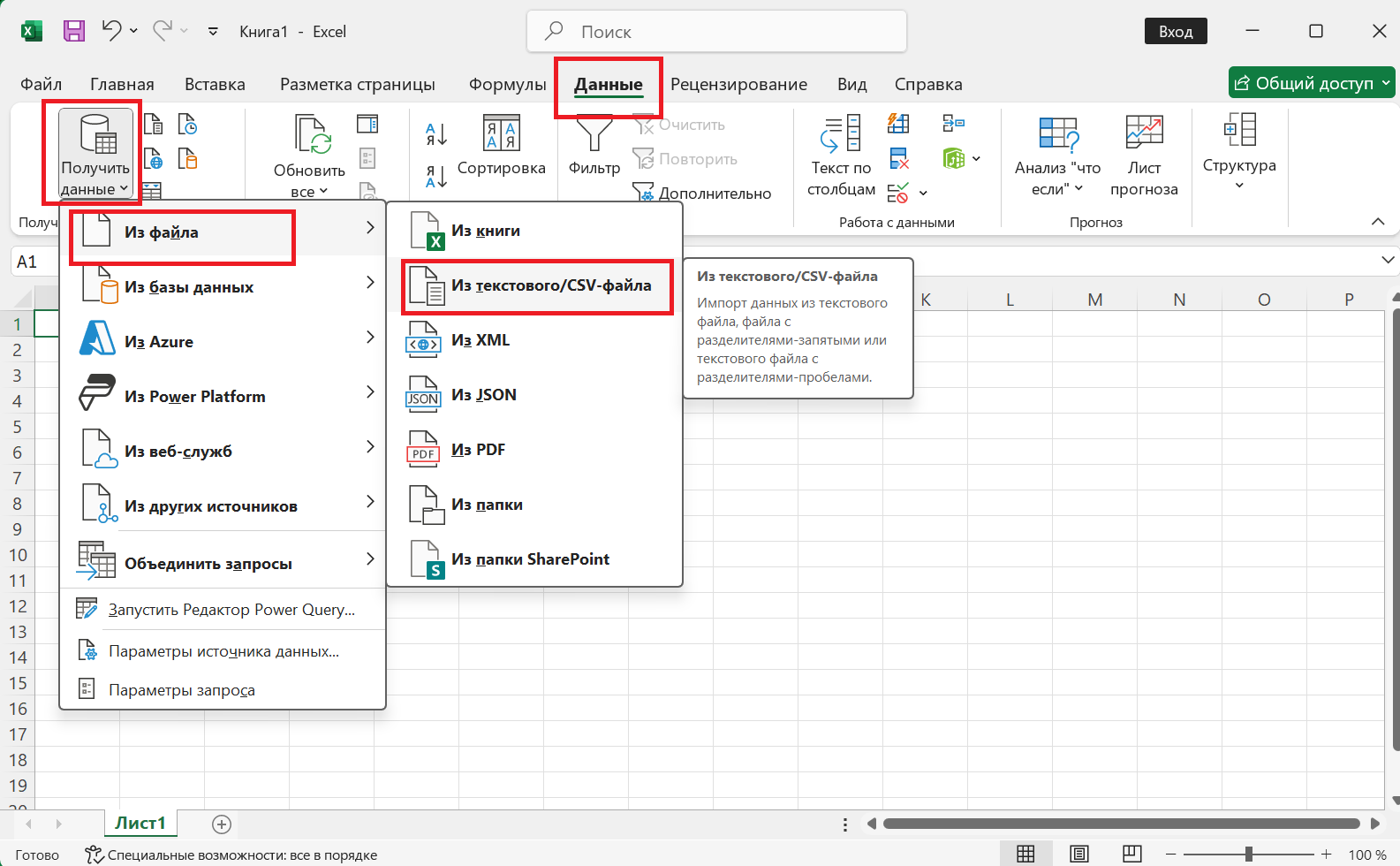1400x866 pixels.
Task: Choose Из PDF
Action: click(535, 450)
